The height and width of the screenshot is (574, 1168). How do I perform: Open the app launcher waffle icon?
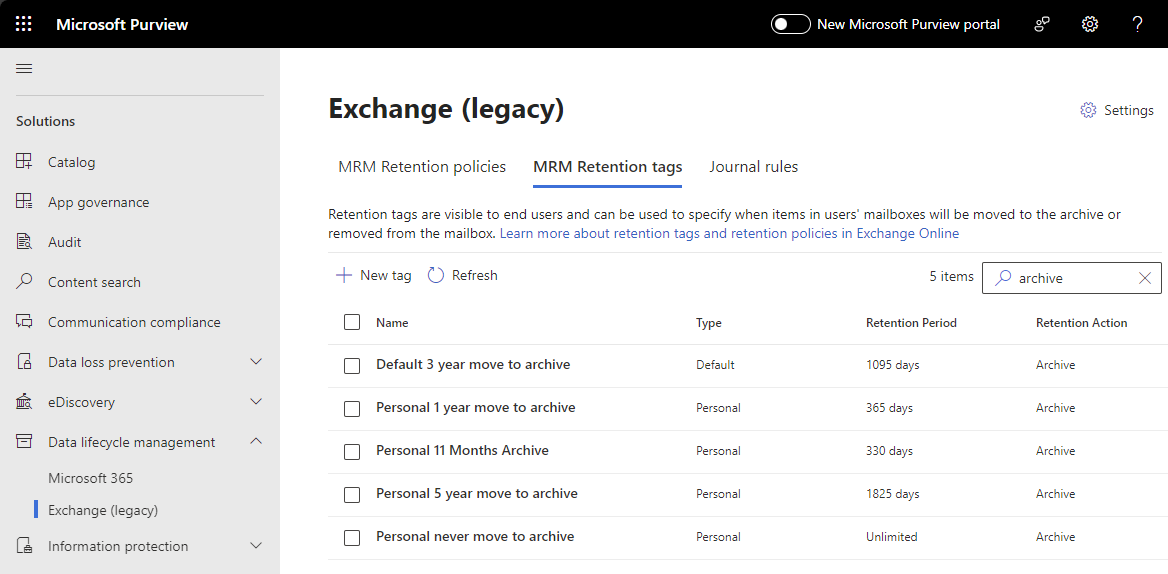[x=24, y=24]
